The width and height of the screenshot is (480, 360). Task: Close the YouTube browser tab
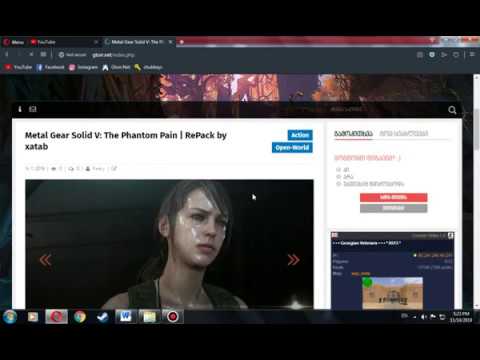[96, 42]
